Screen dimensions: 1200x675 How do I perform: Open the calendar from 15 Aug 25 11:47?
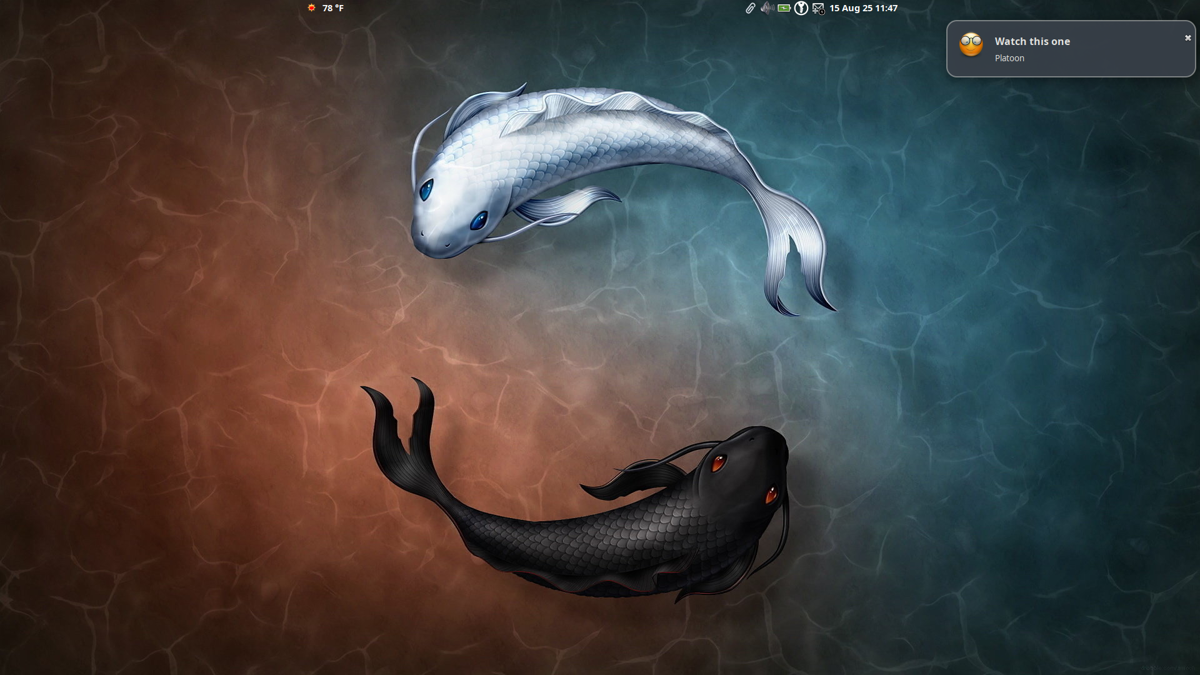point(863,8)
